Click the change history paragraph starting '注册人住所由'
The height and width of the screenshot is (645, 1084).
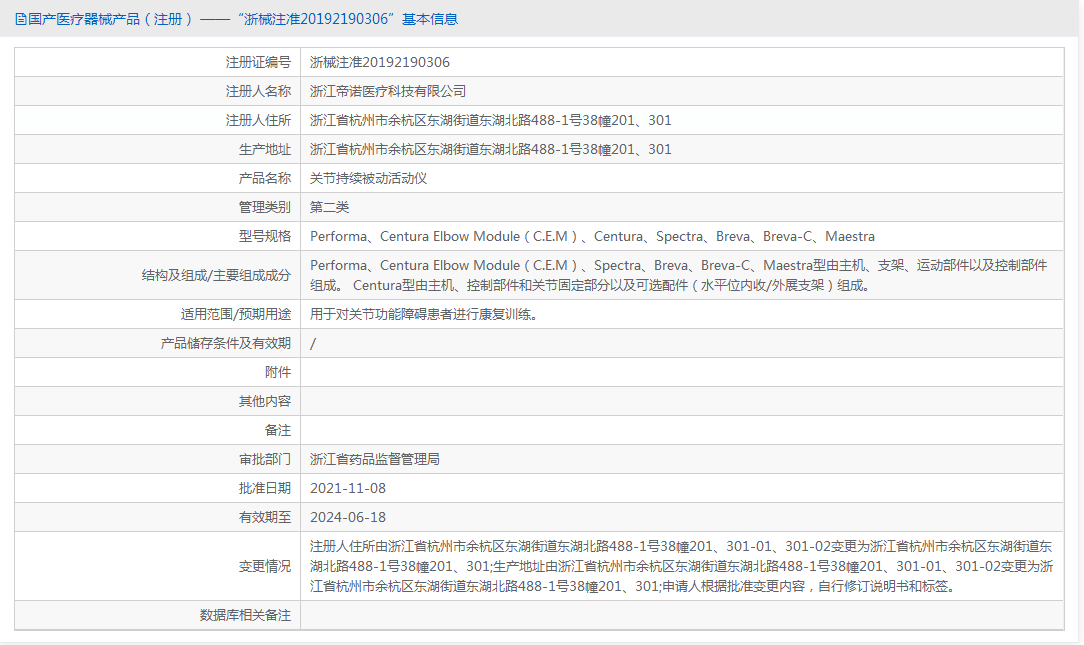682,566
